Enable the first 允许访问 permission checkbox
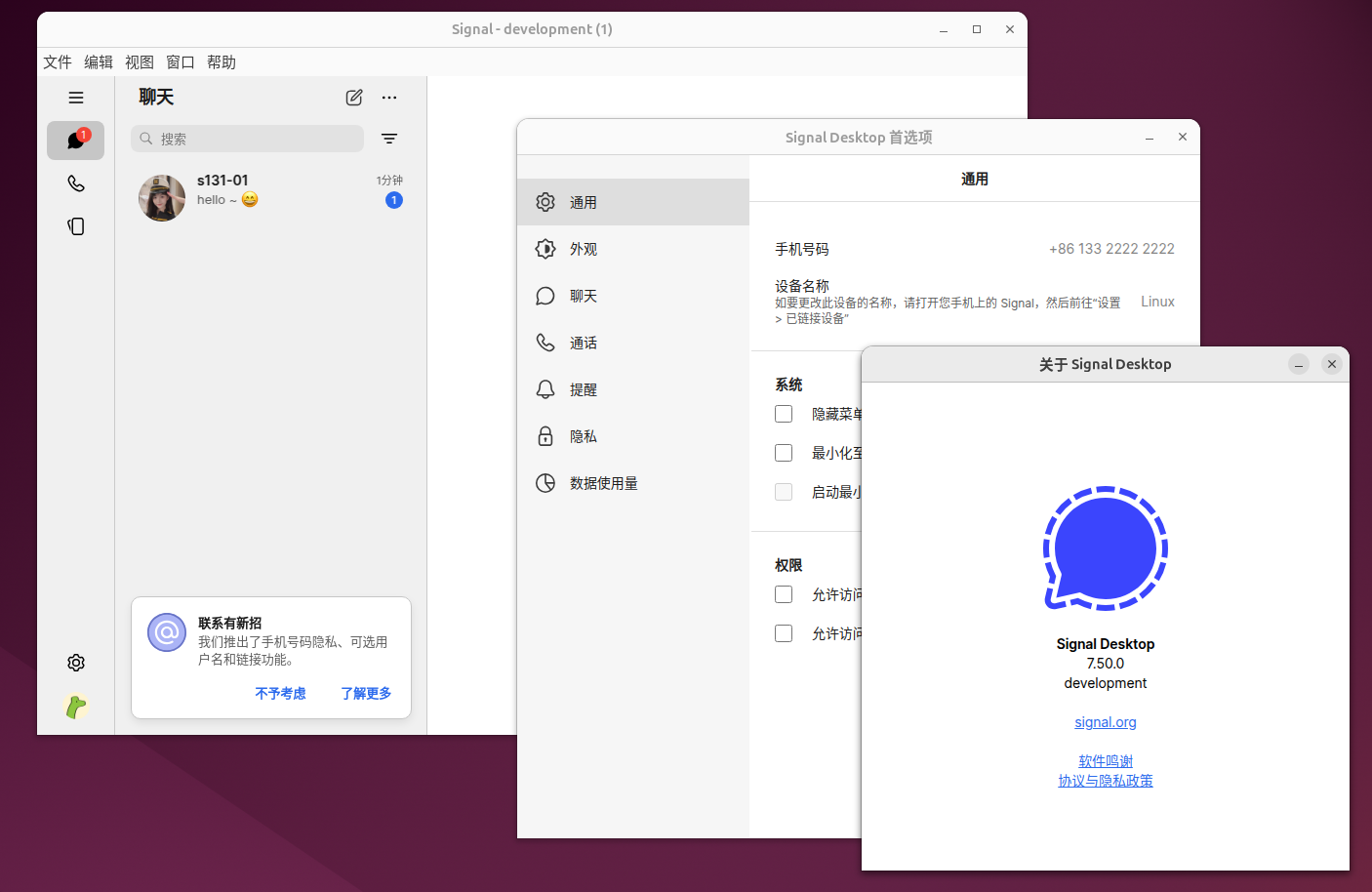This screenshot has height=892, width=1372. coord(784,593)
